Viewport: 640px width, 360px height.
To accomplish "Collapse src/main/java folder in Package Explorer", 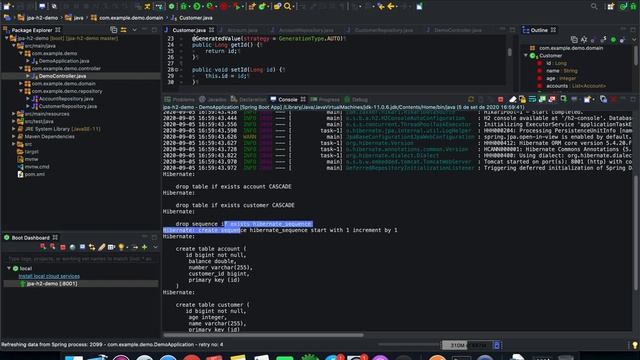I will pyautogui.click(x=14, y=46).
